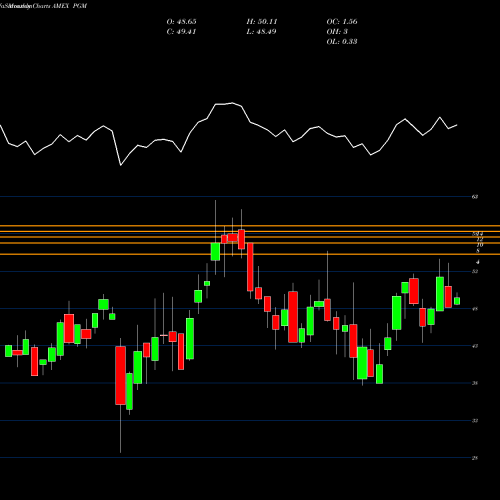
Task: Click the 43 price axis label
Action: tap(475, 346)
